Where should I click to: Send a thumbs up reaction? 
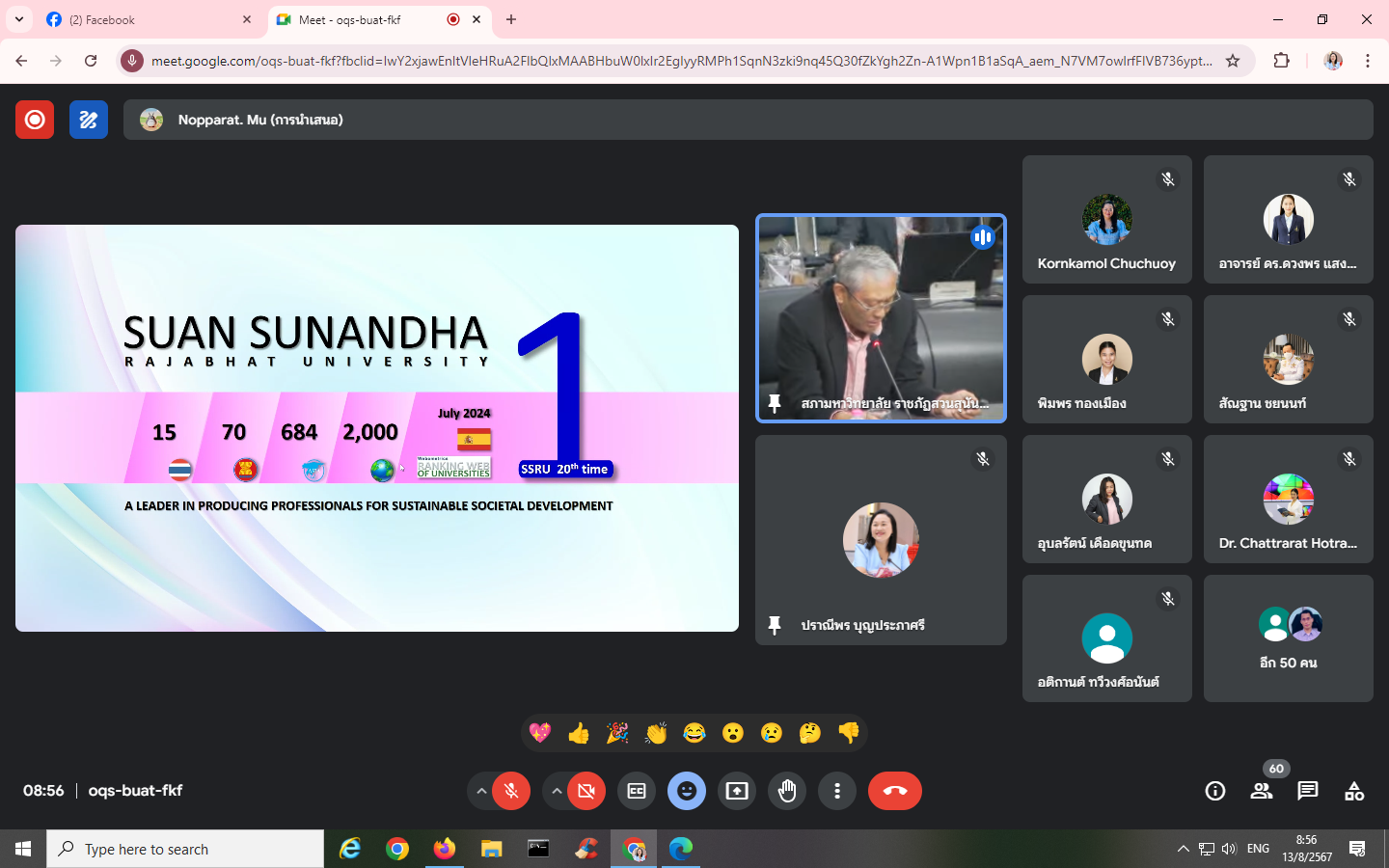[579, 733]
